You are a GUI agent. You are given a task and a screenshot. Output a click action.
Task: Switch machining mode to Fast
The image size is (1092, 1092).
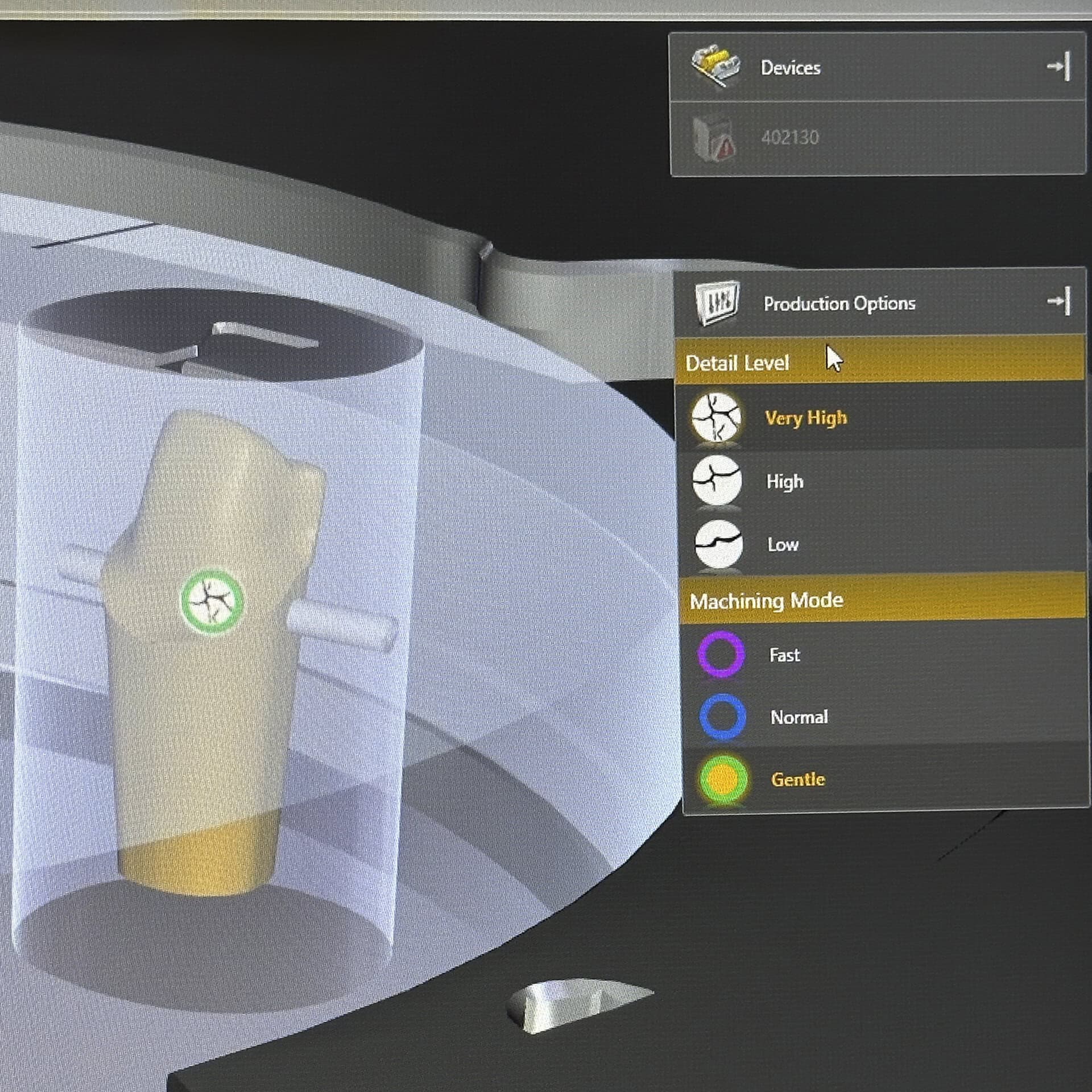click(x=784, y=655)
